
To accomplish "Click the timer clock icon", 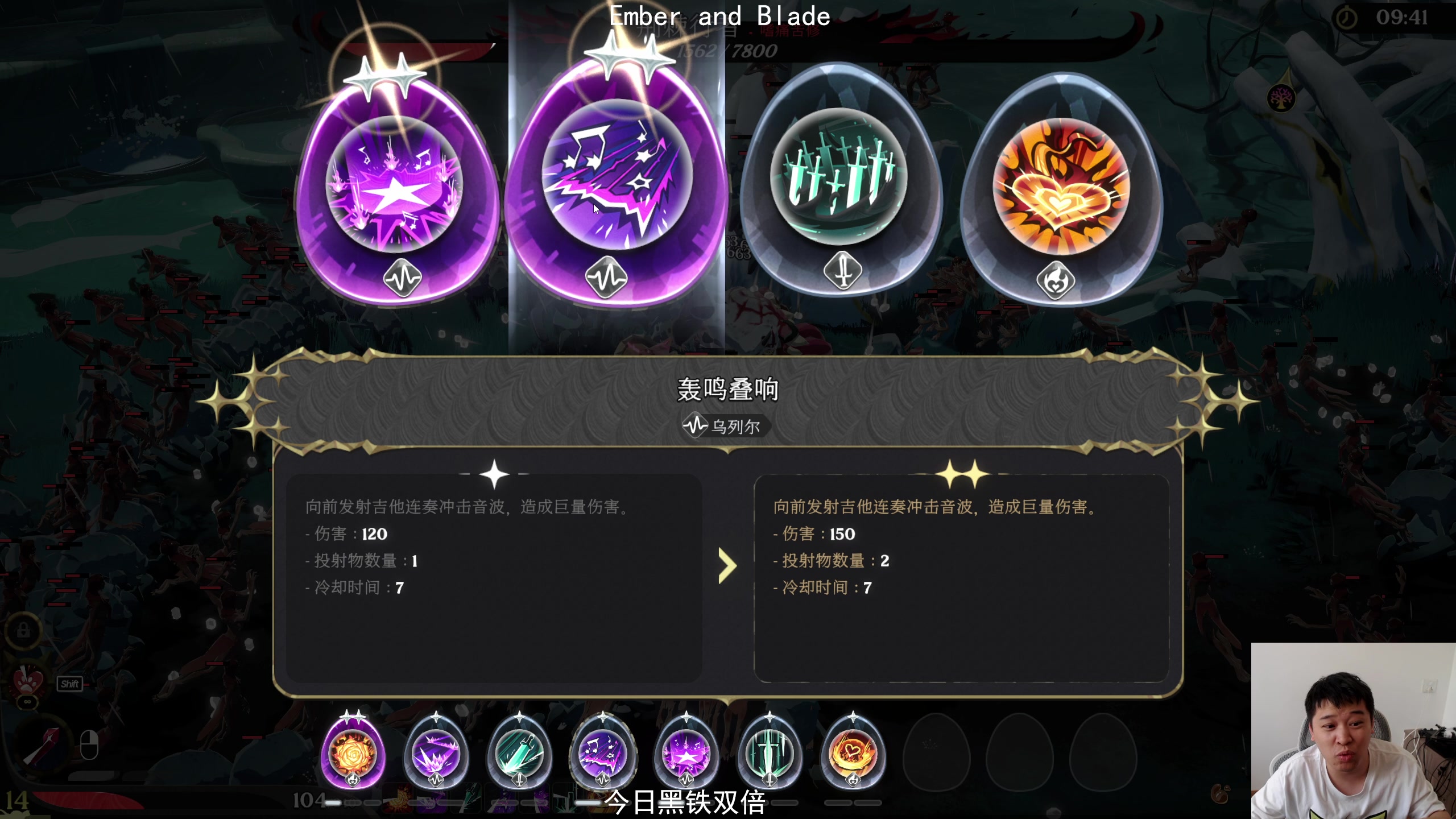I will (1346, 18).
